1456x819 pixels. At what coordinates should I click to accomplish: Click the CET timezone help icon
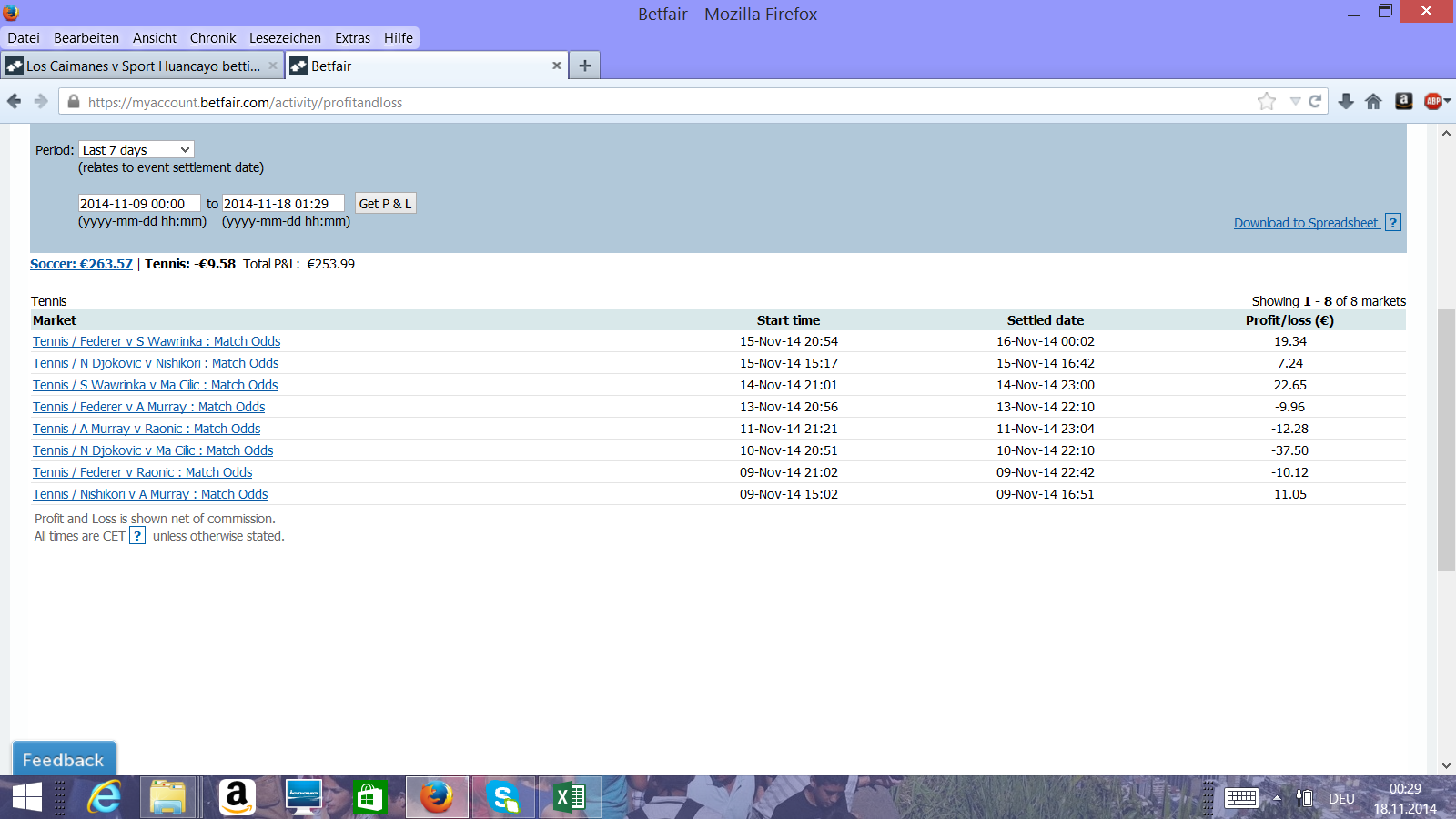click(x=137, y=536)
